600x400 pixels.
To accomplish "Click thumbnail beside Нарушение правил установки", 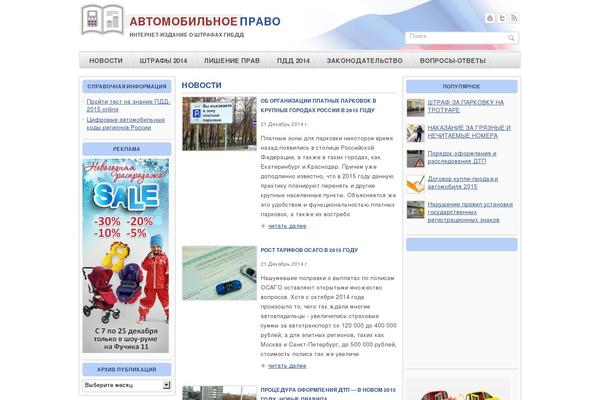I will [416, 210].
